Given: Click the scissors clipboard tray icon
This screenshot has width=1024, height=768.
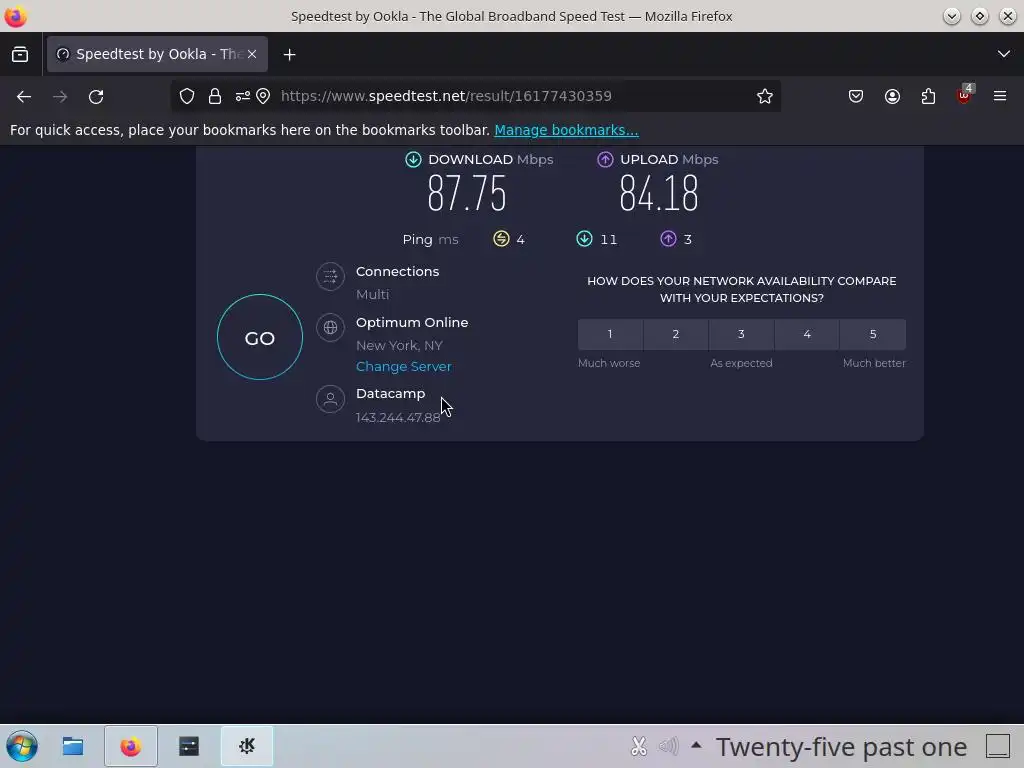Looking at the screenshot, I should coord(639,746).
